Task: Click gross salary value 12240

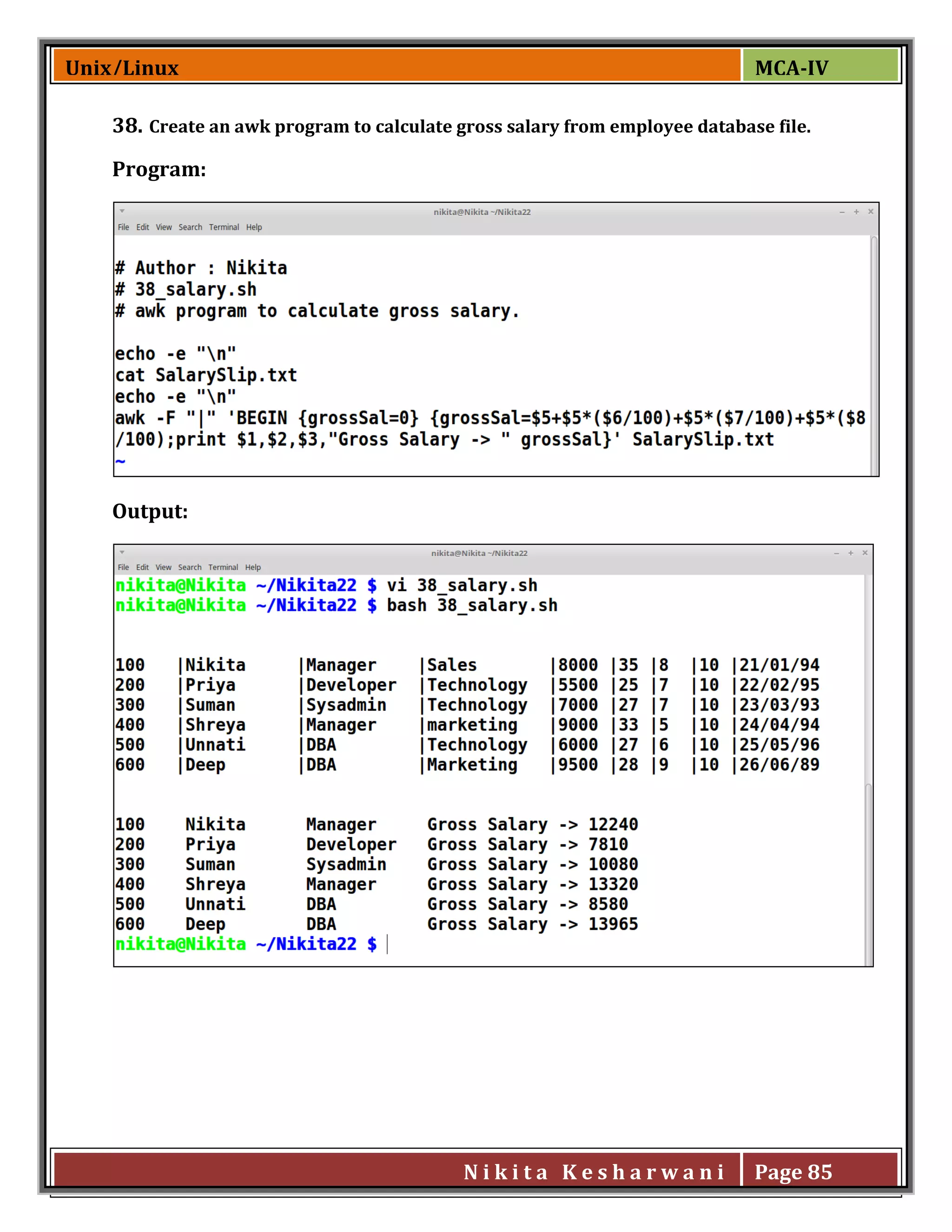Action: click(x=613, y=825)
